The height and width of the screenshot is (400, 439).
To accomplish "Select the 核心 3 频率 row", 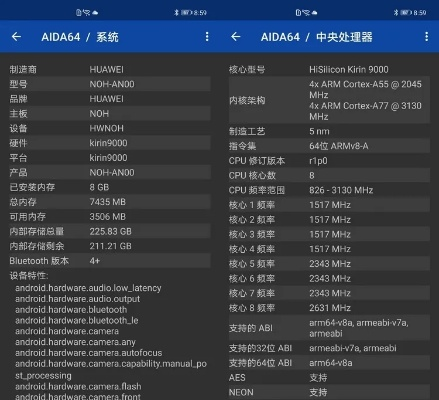I will 329,234.
